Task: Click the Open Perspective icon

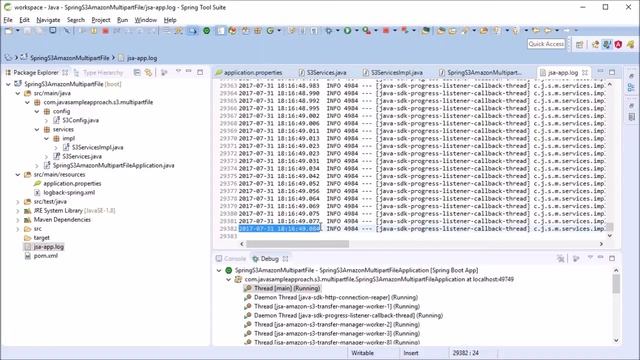Action: coord(579,44)
